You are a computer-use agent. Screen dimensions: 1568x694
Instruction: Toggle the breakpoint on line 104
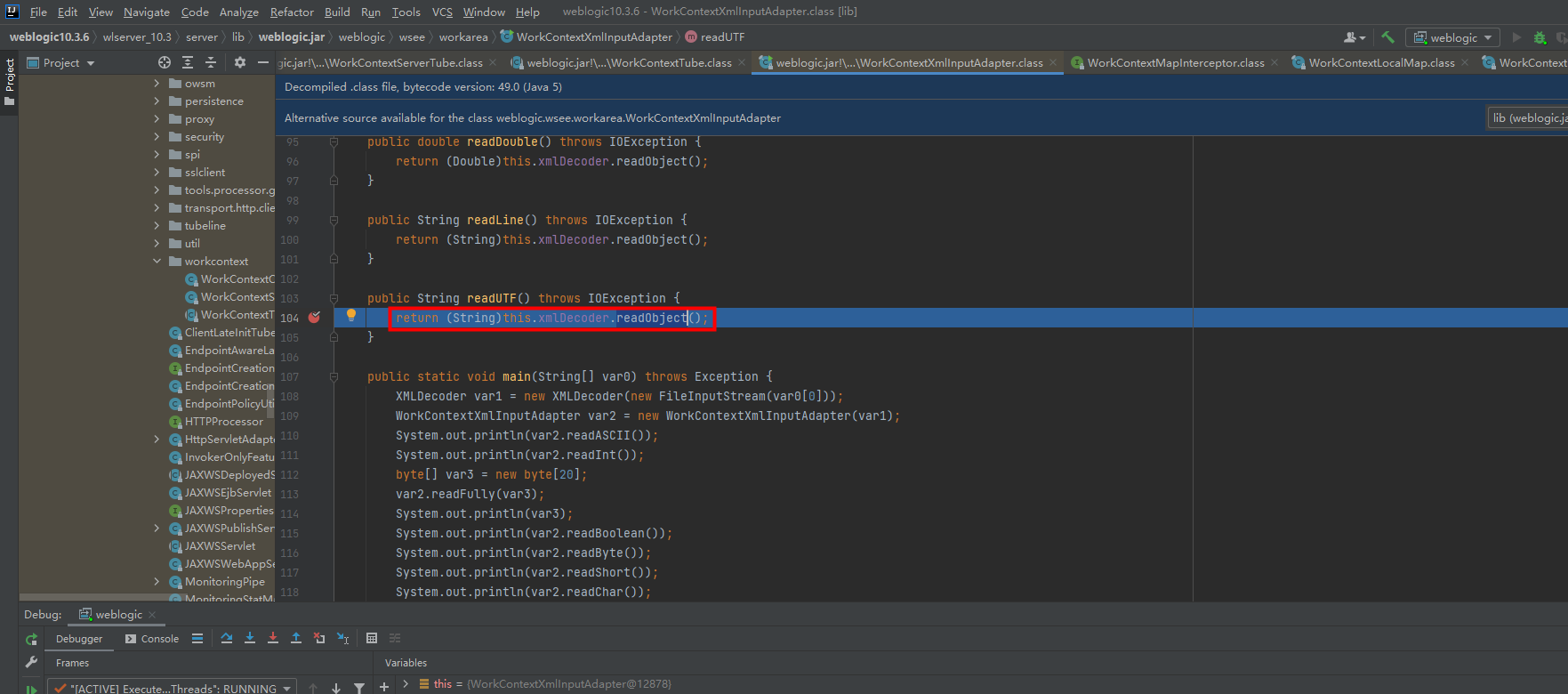314,317
